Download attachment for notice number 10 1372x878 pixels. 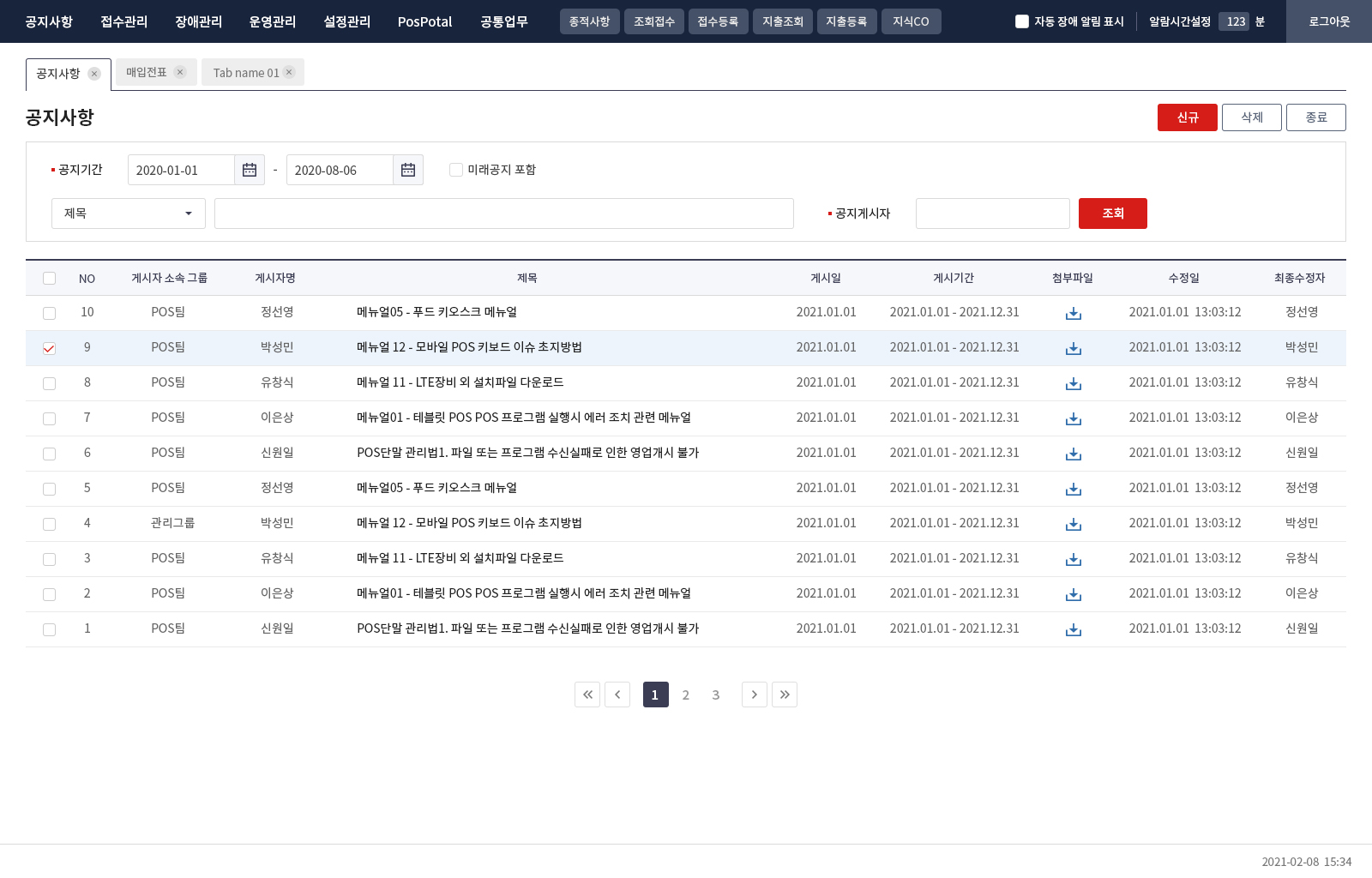[x=1073, y=313]
